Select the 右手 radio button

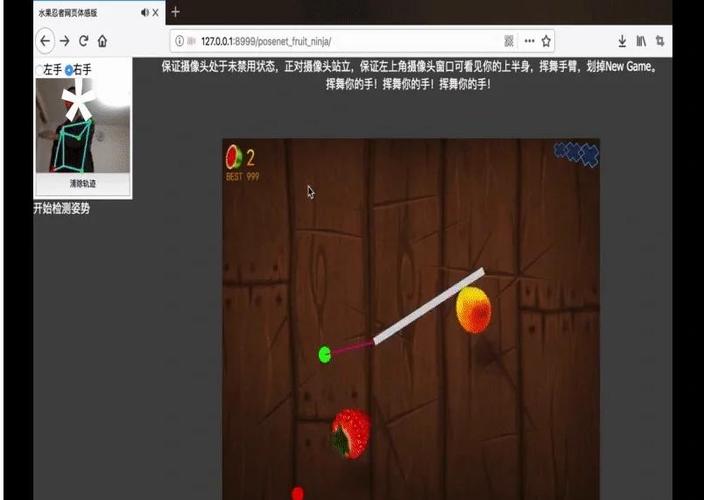point(69,70)
